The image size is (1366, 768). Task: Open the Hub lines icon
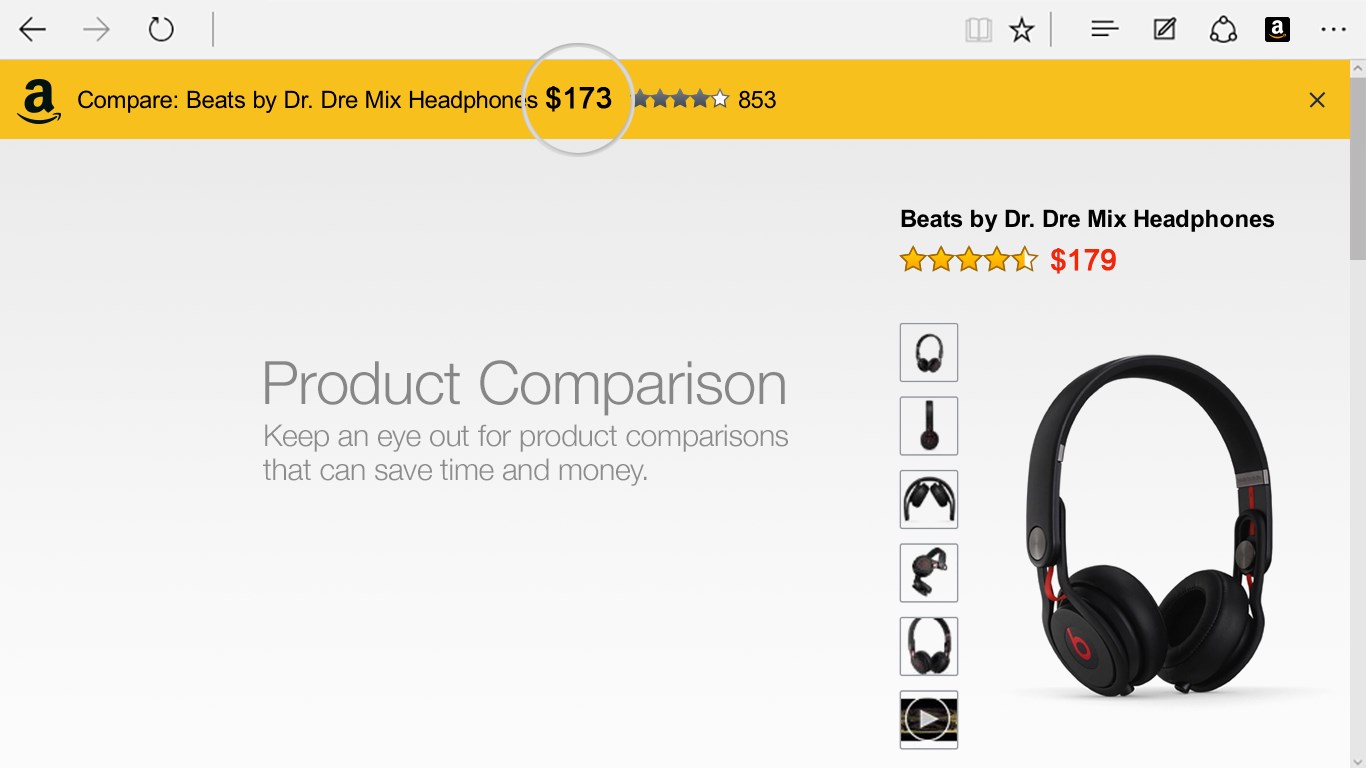tap(1104, 30)
